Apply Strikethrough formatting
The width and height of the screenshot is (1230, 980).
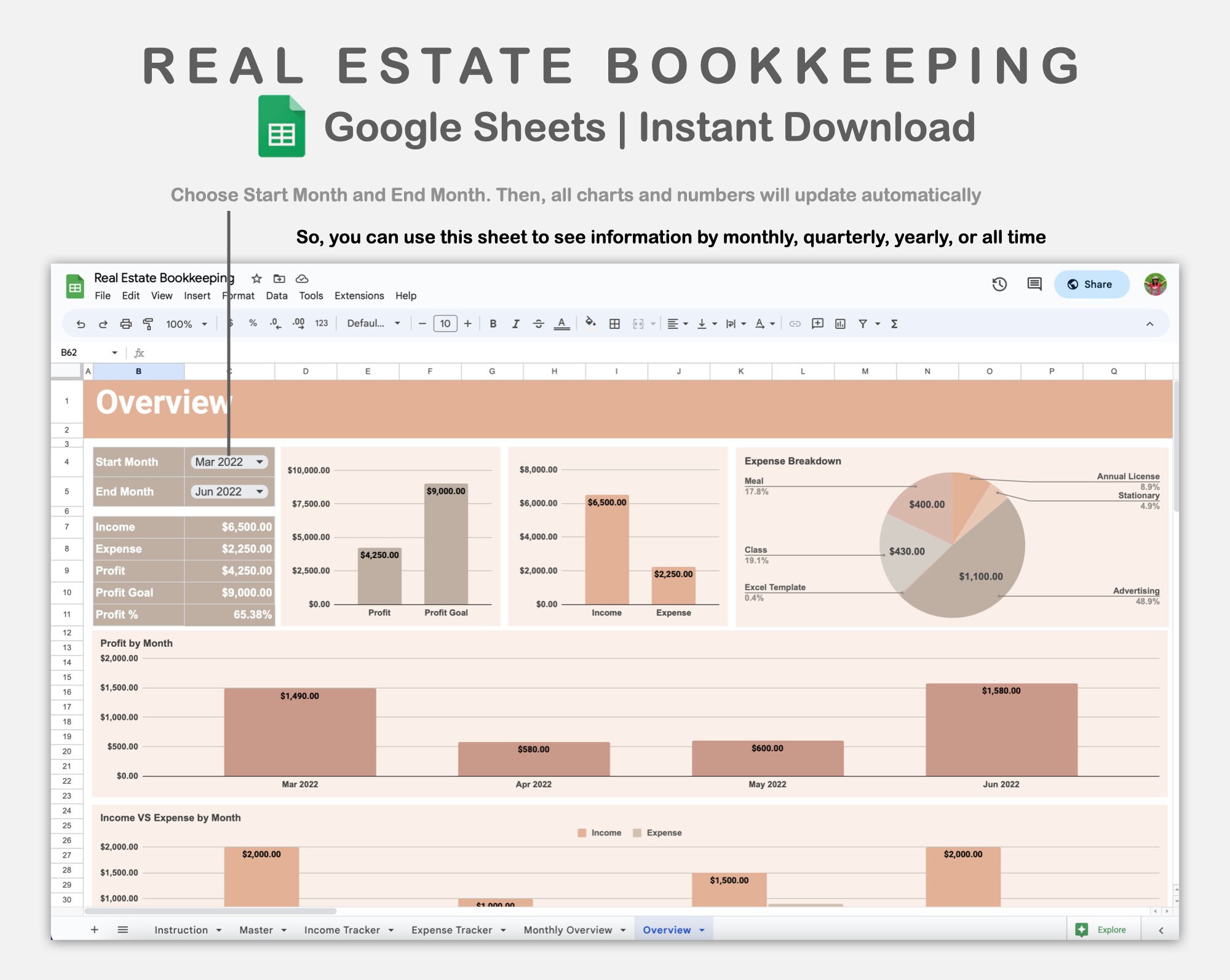[538, 324]
